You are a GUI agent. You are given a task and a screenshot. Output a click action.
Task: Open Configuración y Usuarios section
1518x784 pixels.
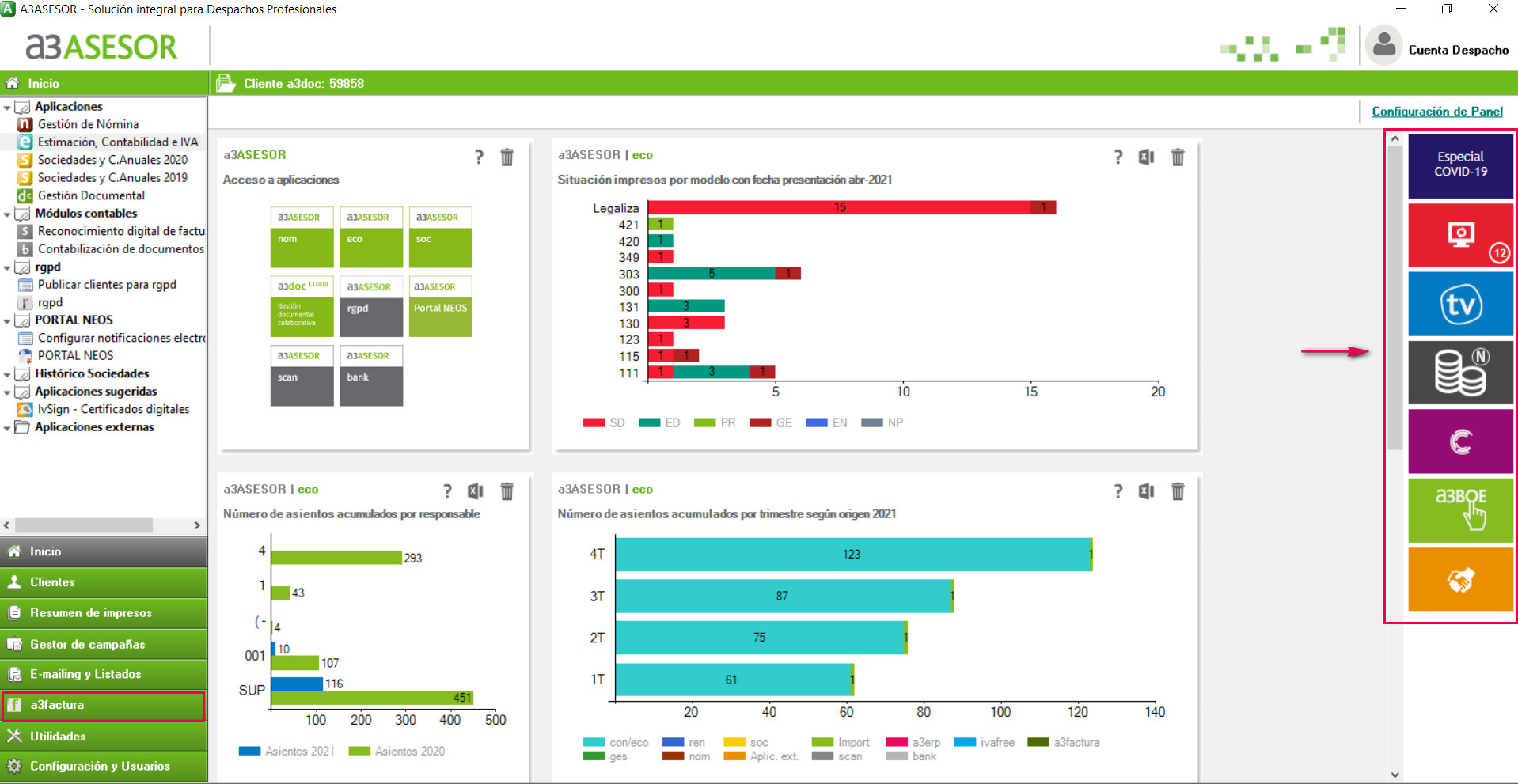click(x=104, y=767)
